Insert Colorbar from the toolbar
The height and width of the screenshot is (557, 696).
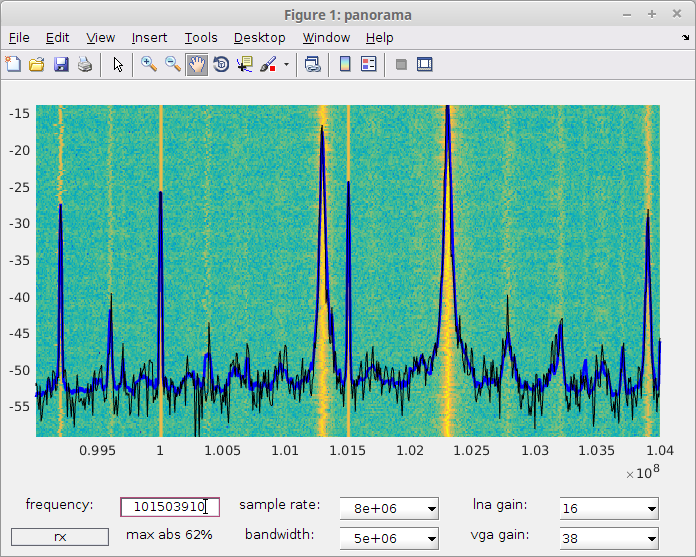pos(345,64)
